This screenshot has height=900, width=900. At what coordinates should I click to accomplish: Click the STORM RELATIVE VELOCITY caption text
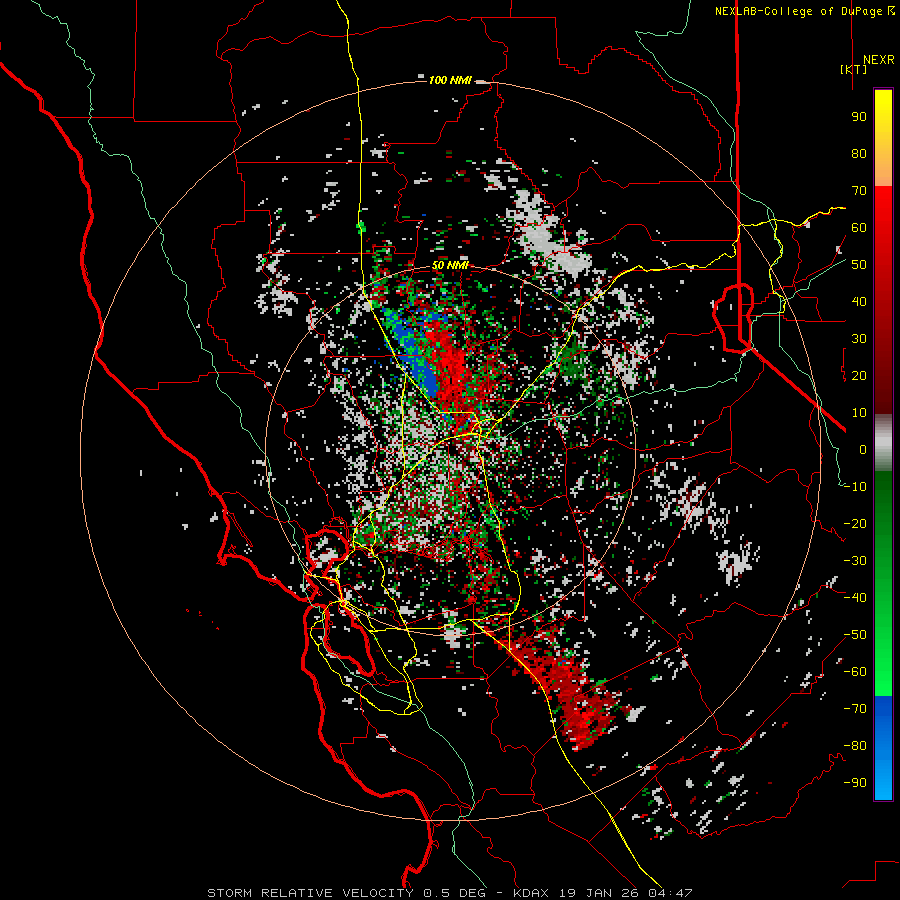point(310,893)
